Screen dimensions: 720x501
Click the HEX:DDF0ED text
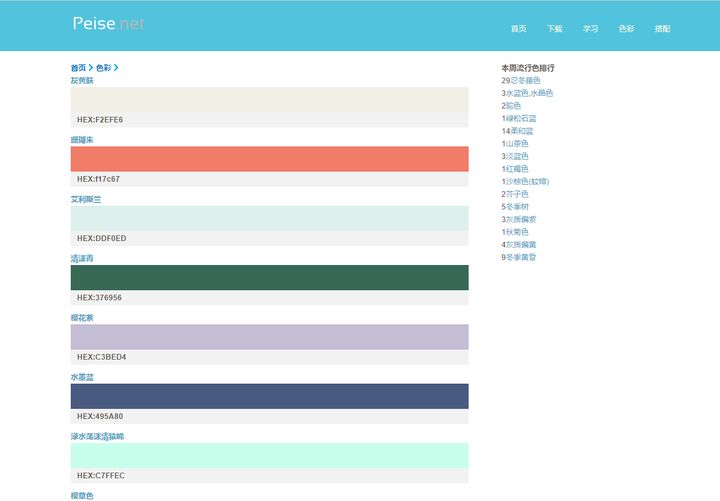point(101,238)
